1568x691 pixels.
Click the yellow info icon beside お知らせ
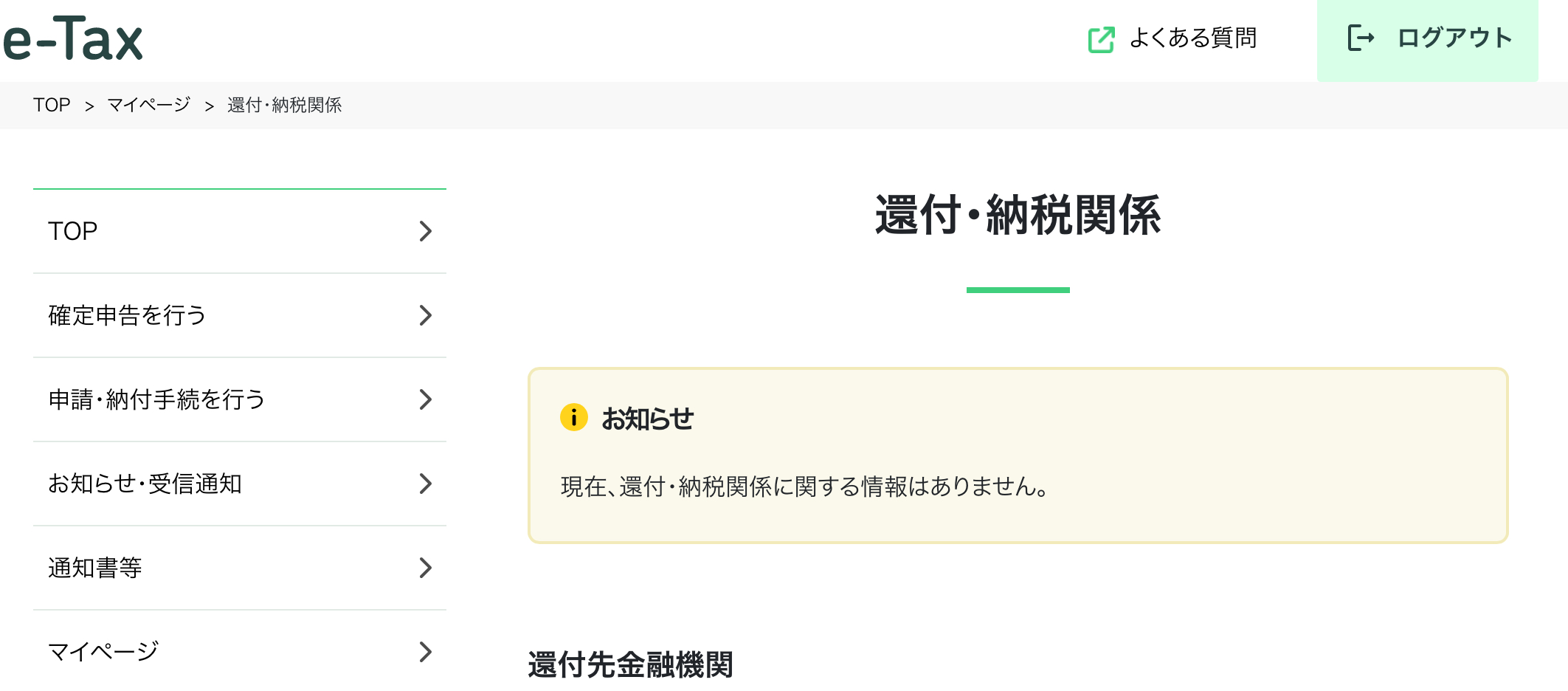(x=573, y=418)
